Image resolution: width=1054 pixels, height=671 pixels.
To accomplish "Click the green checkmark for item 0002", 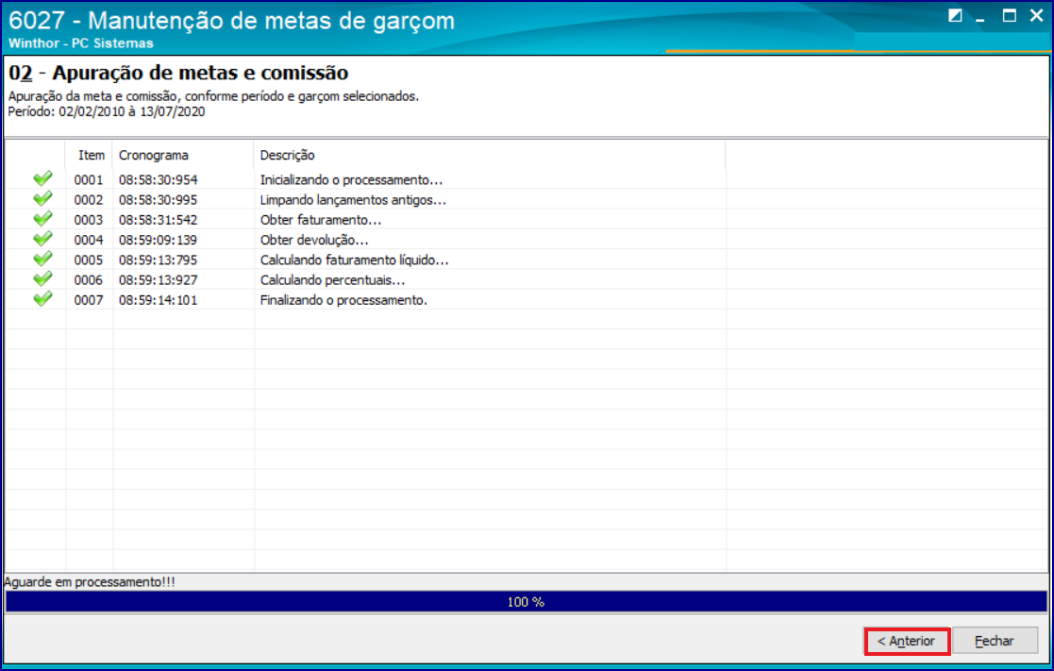I will 42,199.
